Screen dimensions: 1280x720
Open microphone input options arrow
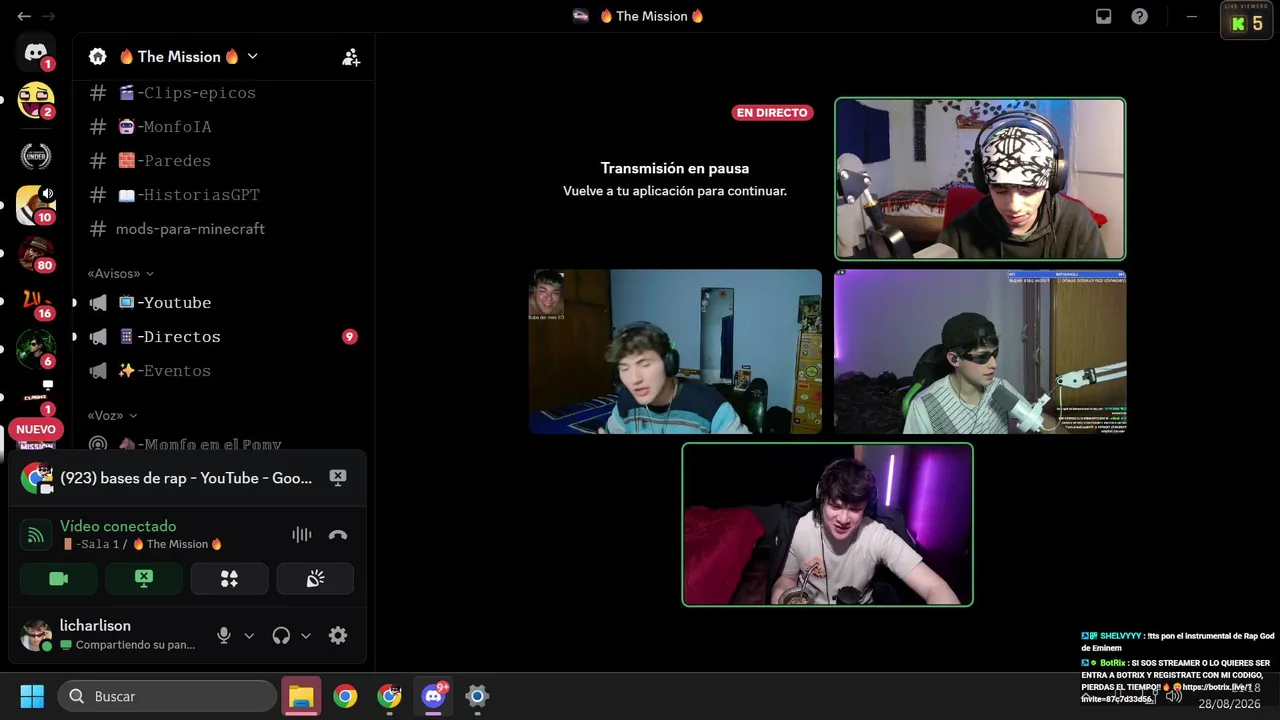pos(249,636)
